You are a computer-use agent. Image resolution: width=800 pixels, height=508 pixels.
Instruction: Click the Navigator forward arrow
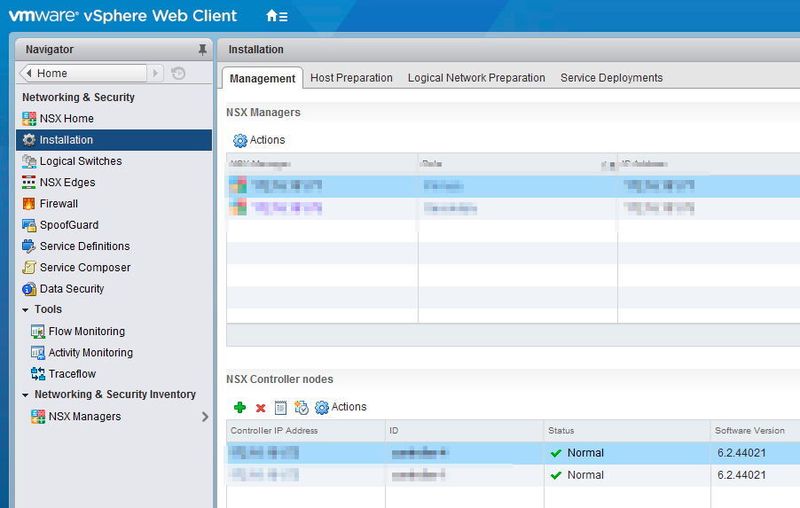[156, 73]
